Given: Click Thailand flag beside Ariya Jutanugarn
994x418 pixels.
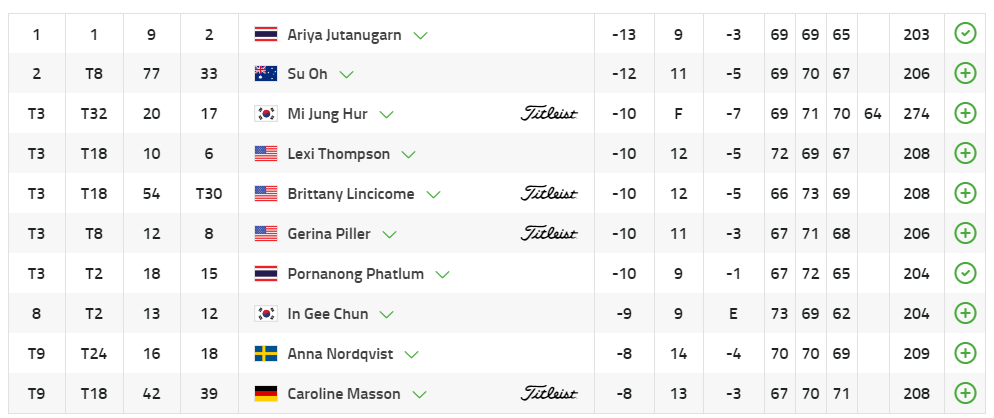Looking at the screenshot, I should [266, 35].
